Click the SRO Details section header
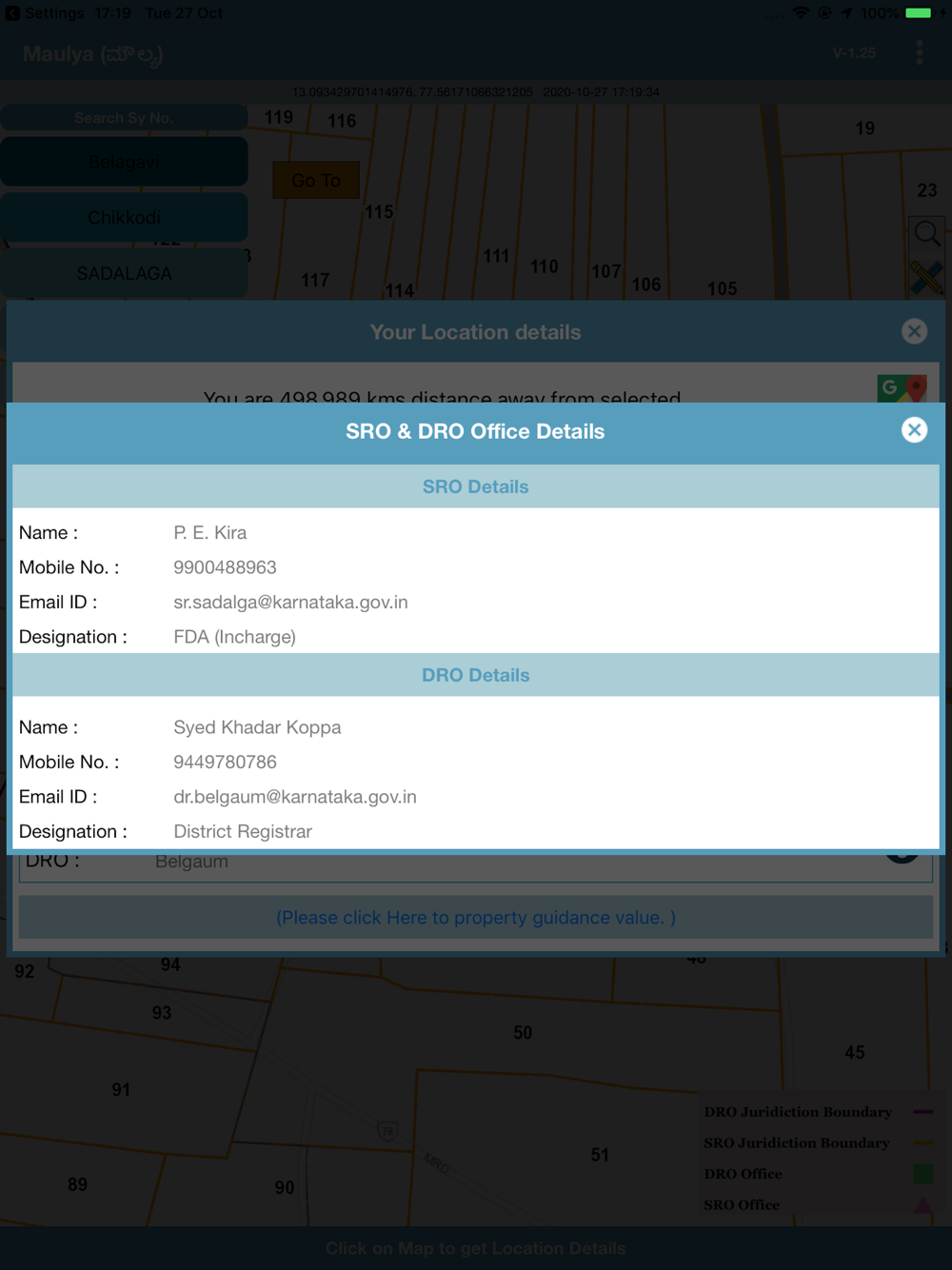This screenshot has width=952, height=1270. click(476, 486)
